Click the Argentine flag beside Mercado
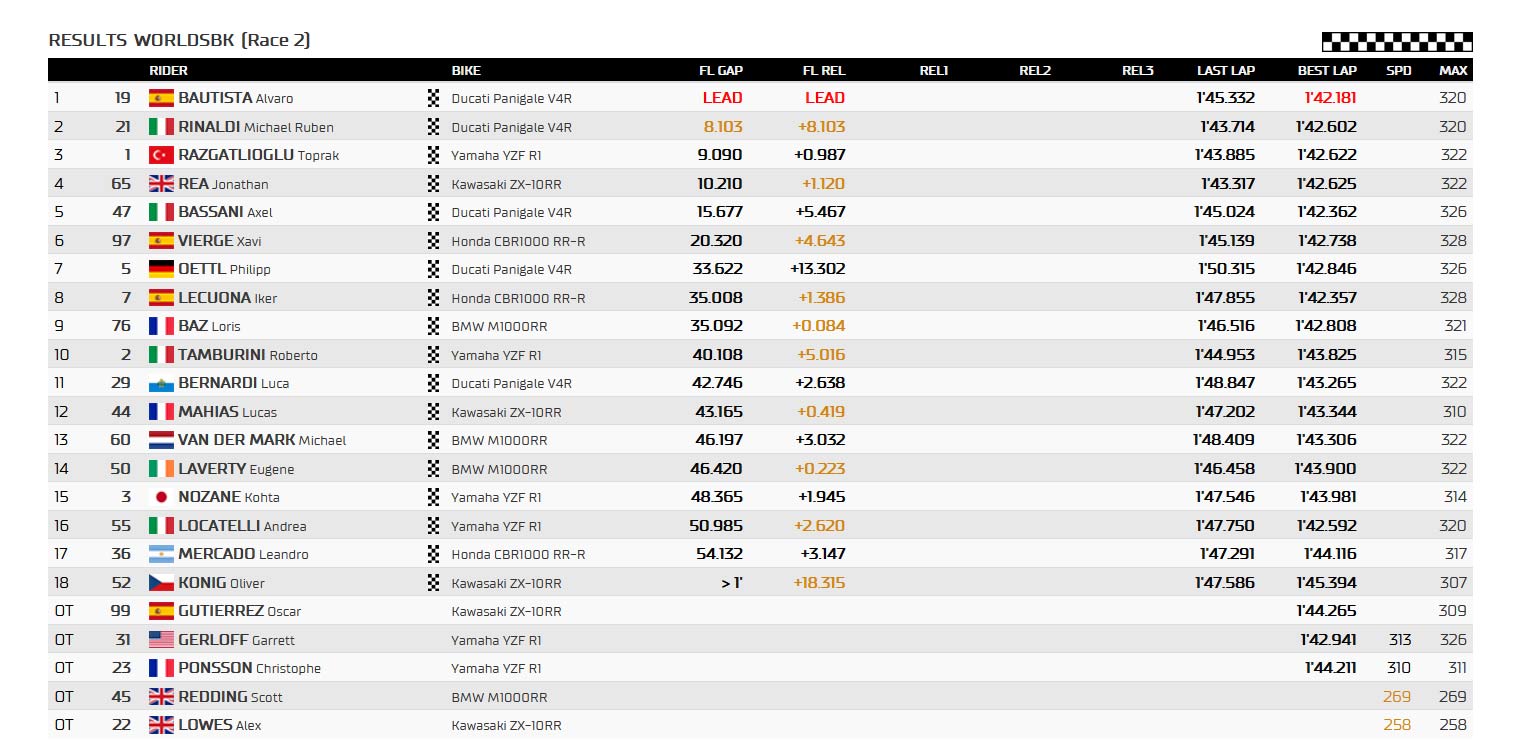This screenshot has width=1536, height=754. coord(161,554)
